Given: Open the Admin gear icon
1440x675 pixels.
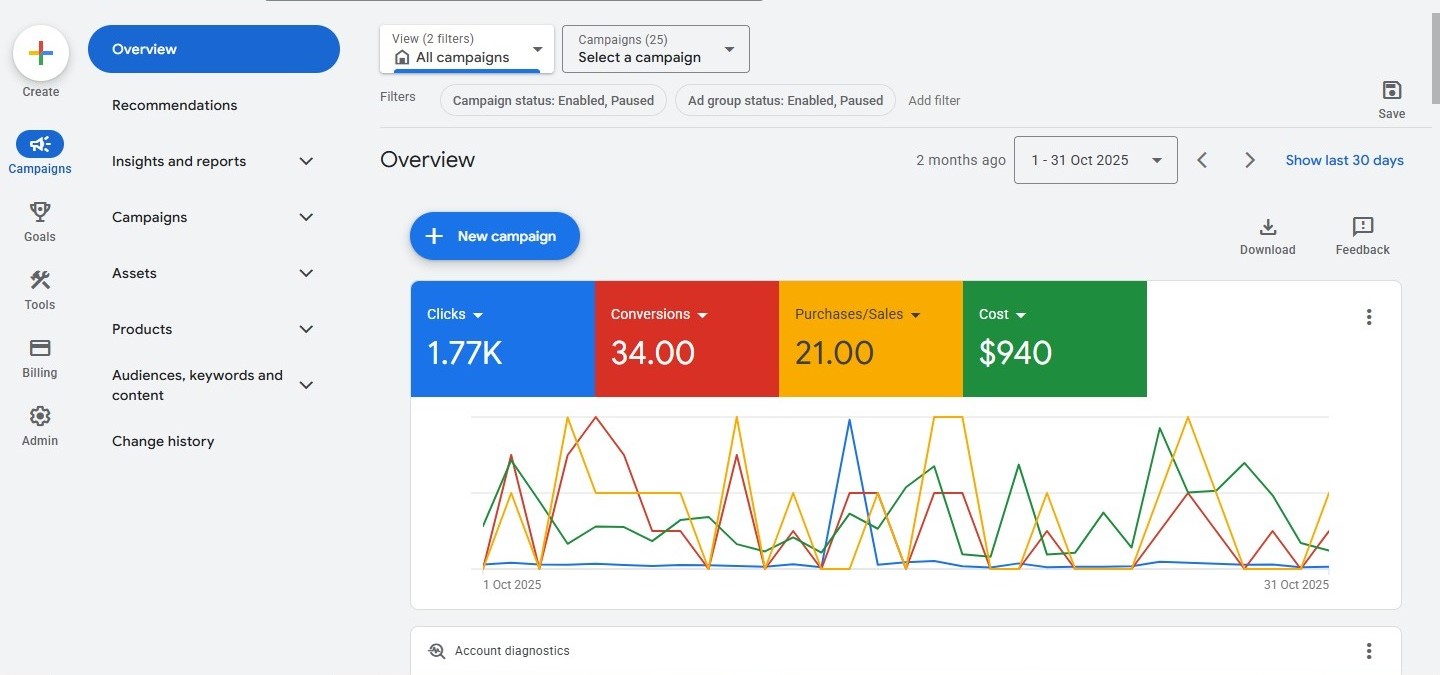Looking at the screenshot, I should coord(40,416).
